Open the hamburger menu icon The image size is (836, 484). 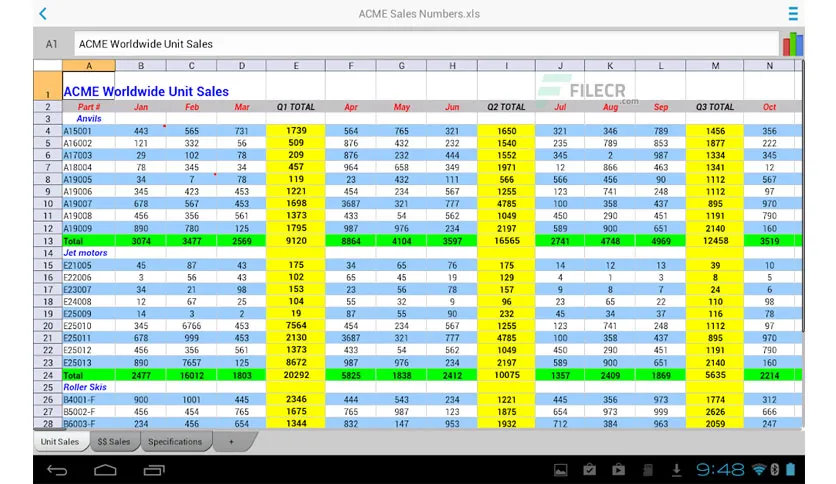pyautogui.click(x=793, y=14)
